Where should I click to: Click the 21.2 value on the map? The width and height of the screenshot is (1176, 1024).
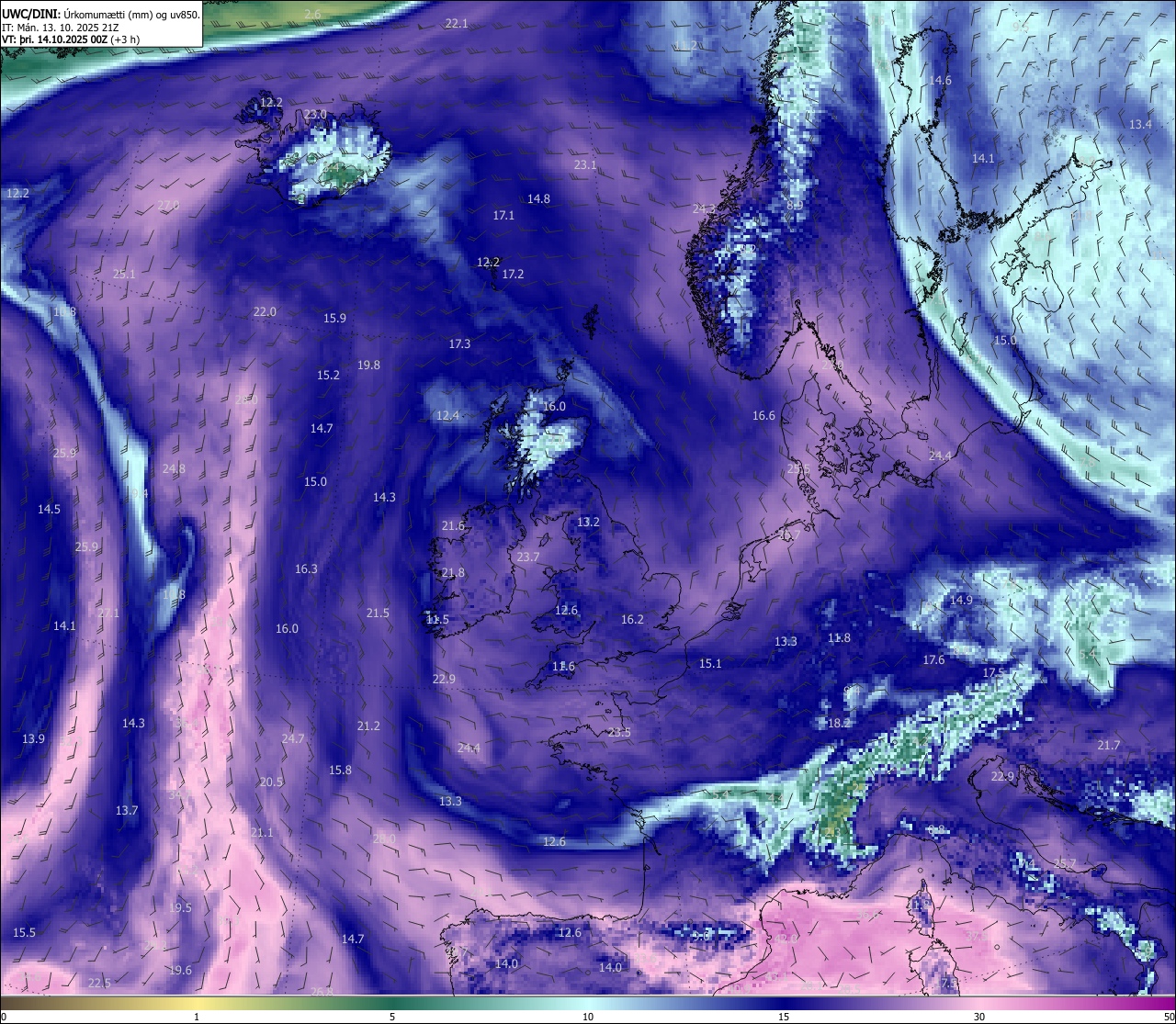click(368, 726)
